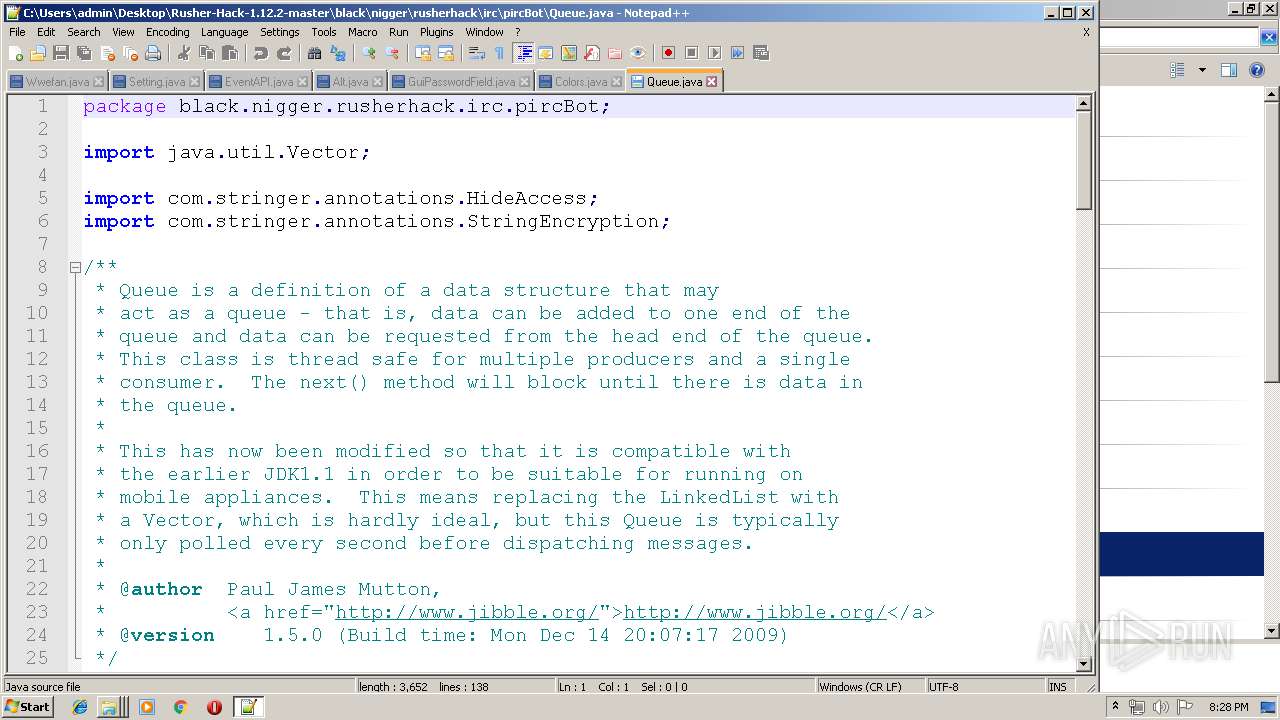Toggle the Show Indent Guide button
This screenshot has height=720, width=1280.
[524, 53]
